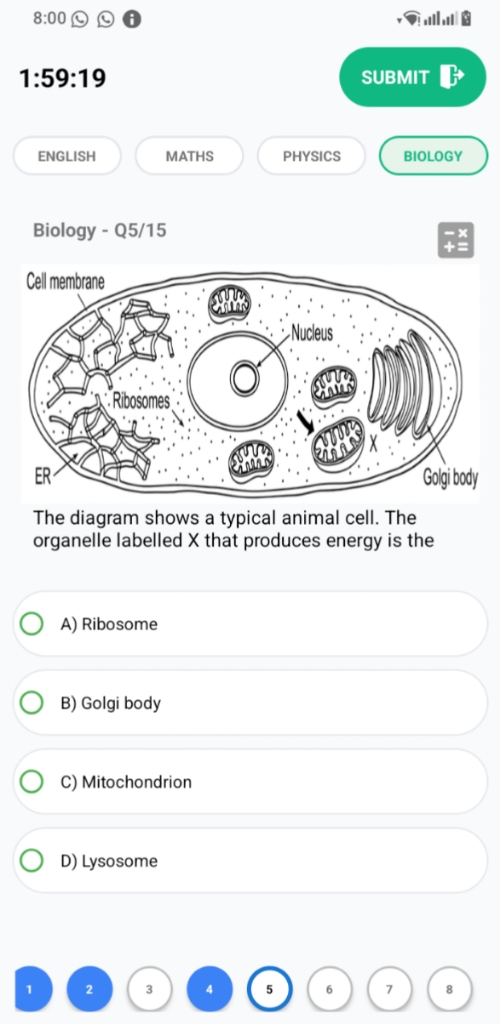
Task: Submit the exam with the SUBMIT button
Action: (413, 77)
